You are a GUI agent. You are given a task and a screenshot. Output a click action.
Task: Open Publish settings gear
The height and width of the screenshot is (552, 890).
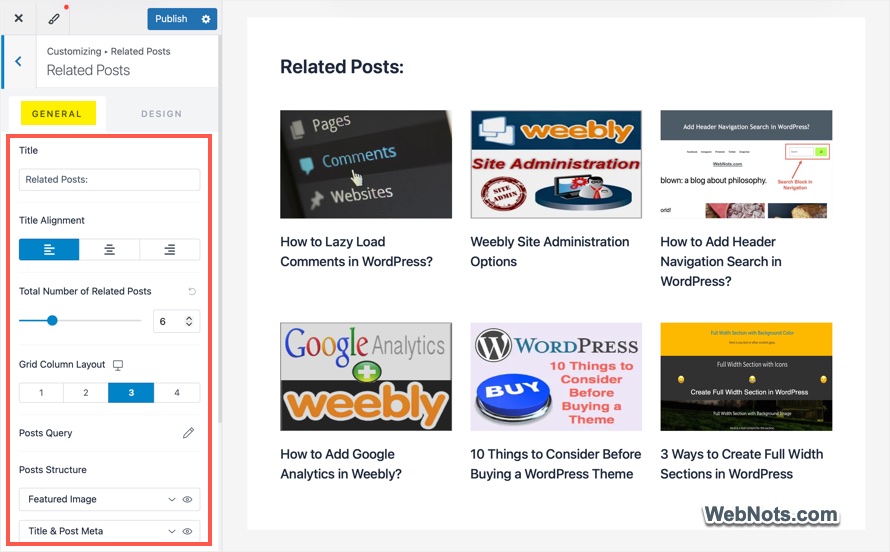tap(205, 19)
